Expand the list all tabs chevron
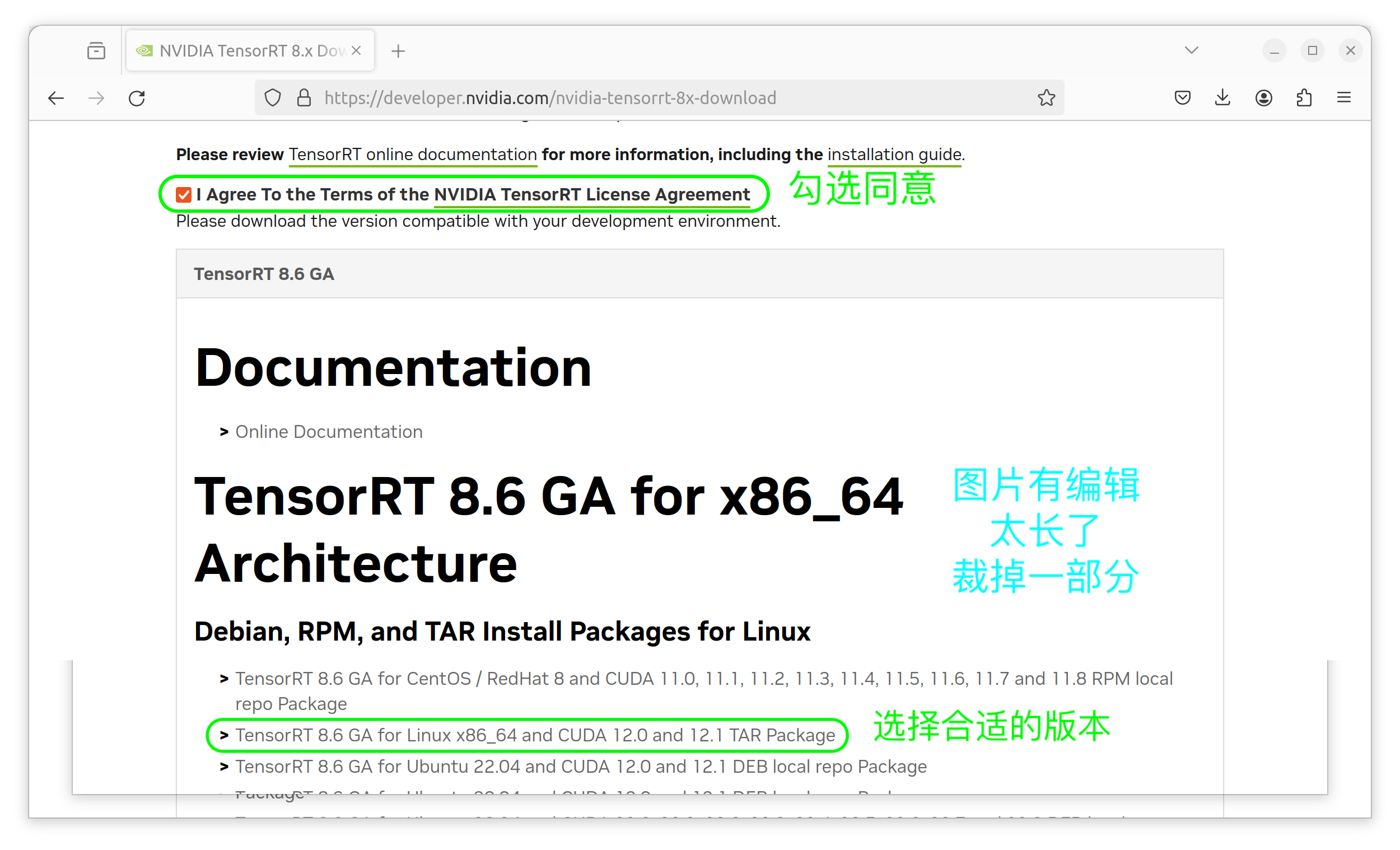Screen dimensions: 1400x850 1192,50
